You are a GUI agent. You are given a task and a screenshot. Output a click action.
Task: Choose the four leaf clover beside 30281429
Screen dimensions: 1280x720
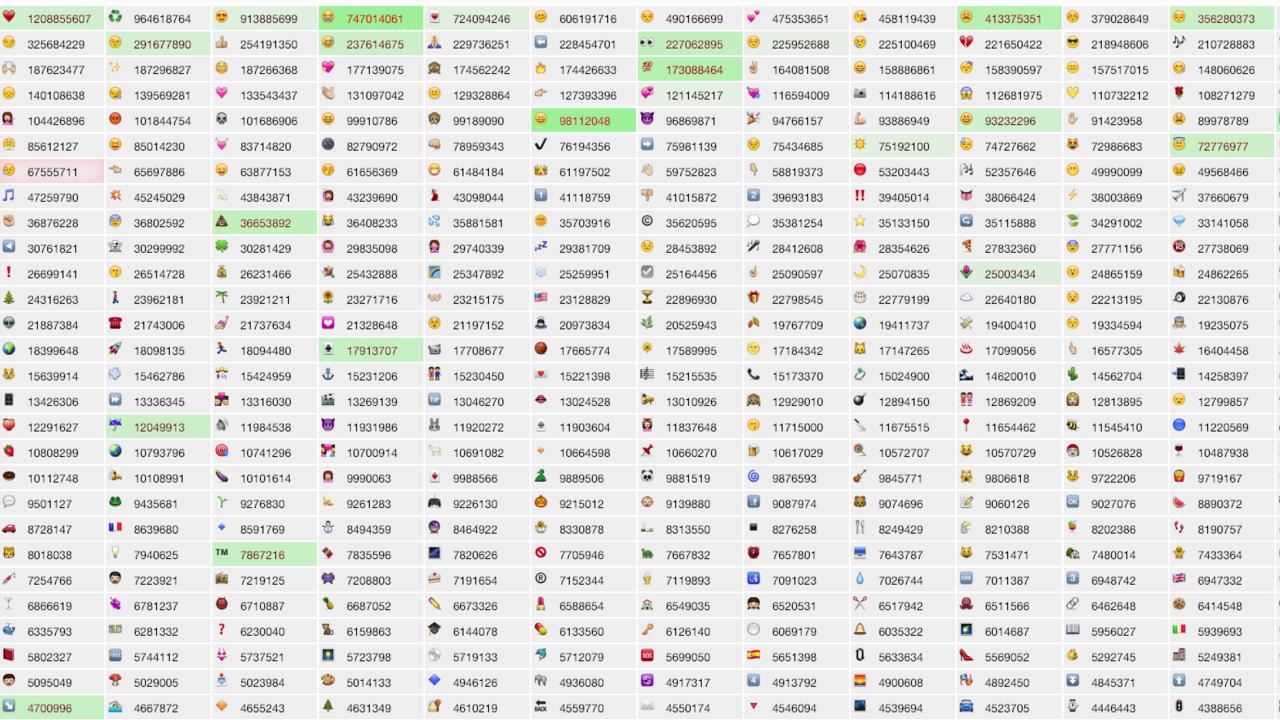click(x=221, y=247)
